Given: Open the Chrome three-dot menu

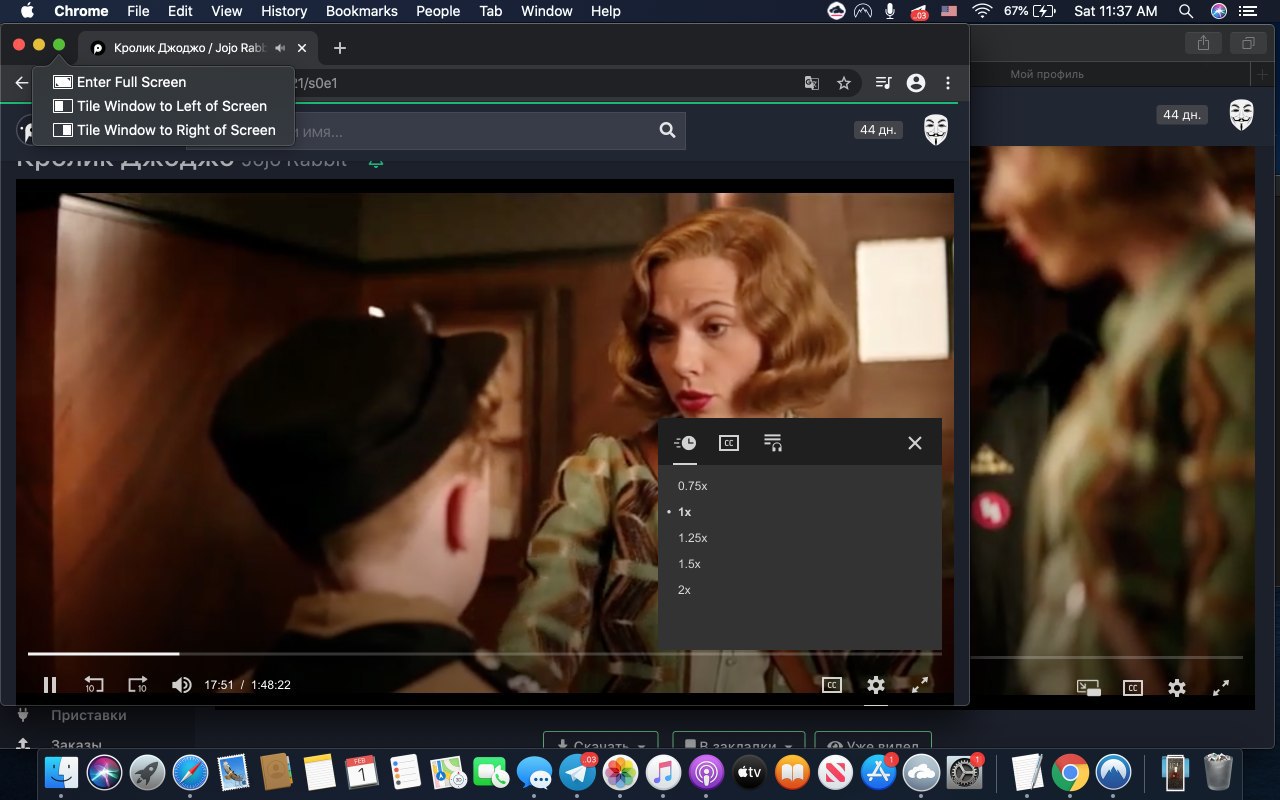Looking at the screenshot, I should click(x=948, y=83).
